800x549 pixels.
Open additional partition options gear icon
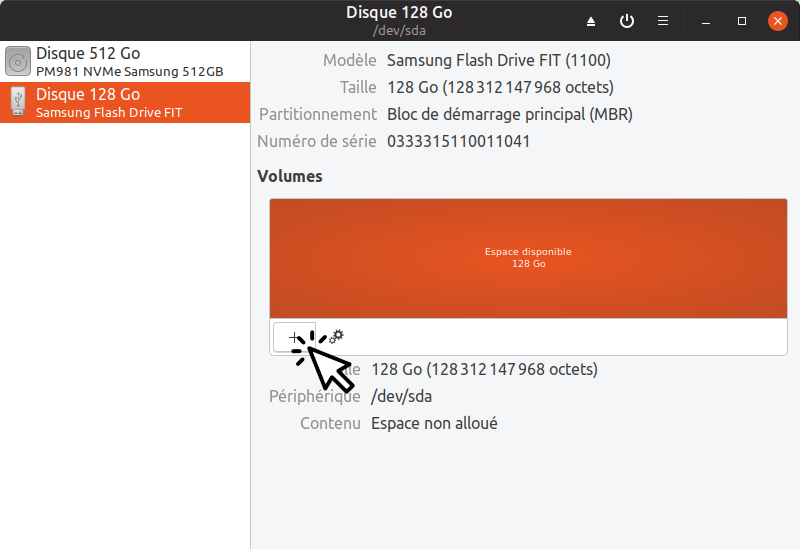[x=336, y=337]
